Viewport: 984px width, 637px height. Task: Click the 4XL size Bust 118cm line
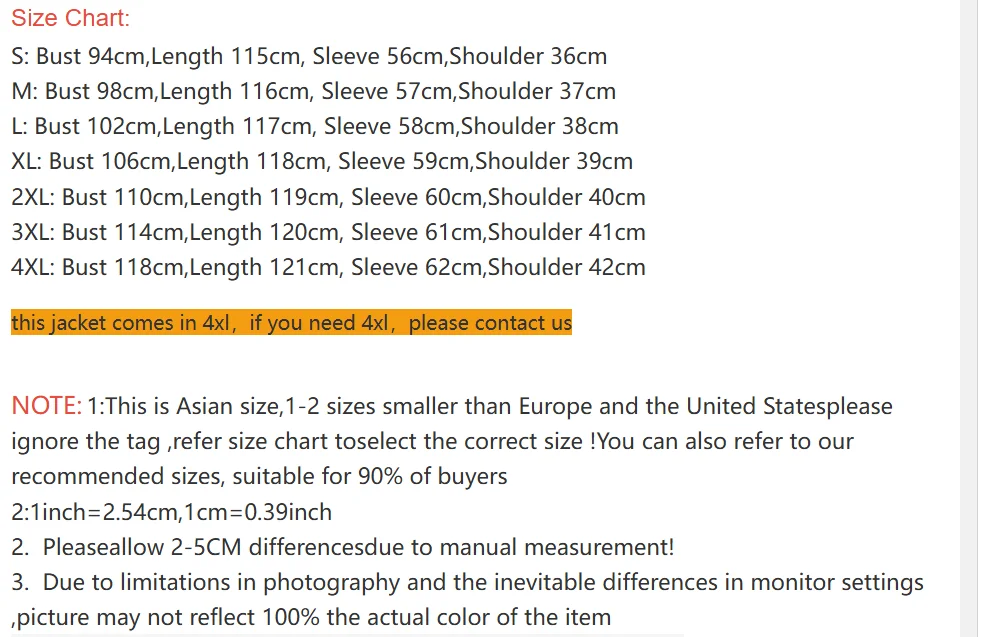coord(328,268)
